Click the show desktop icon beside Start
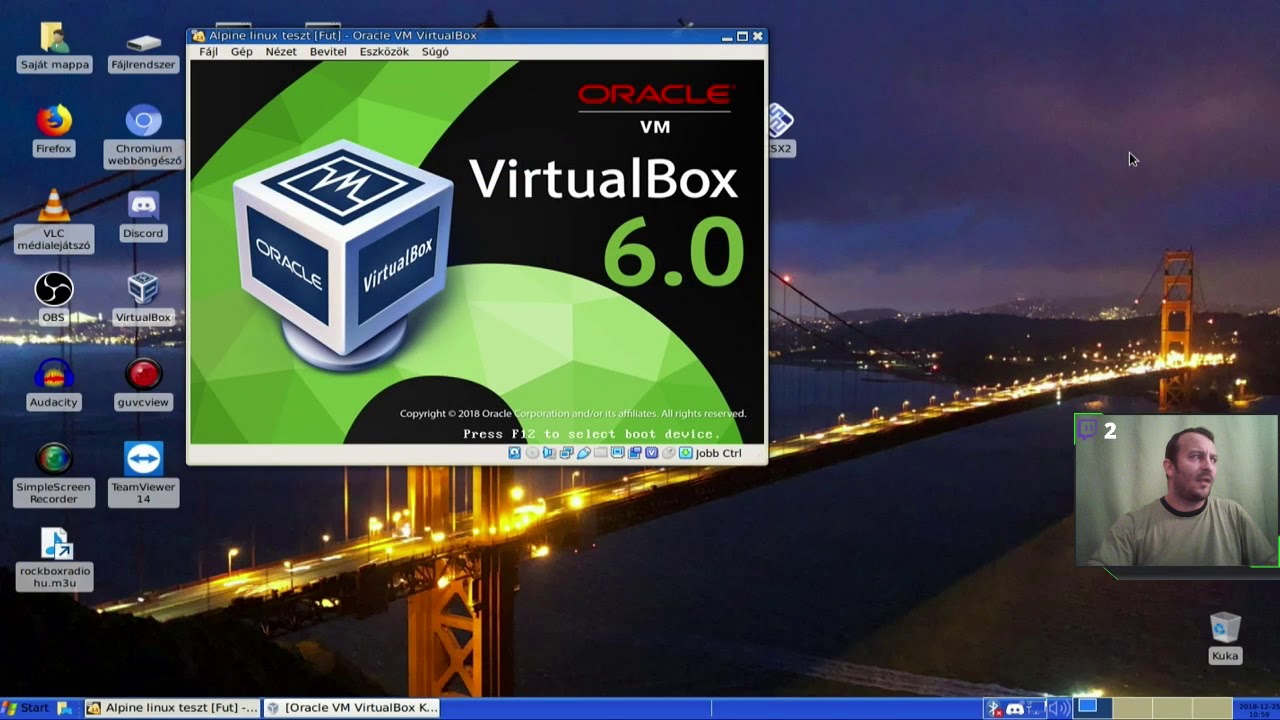This screenshot has width=1280, height=720. (x=65, y=708)
